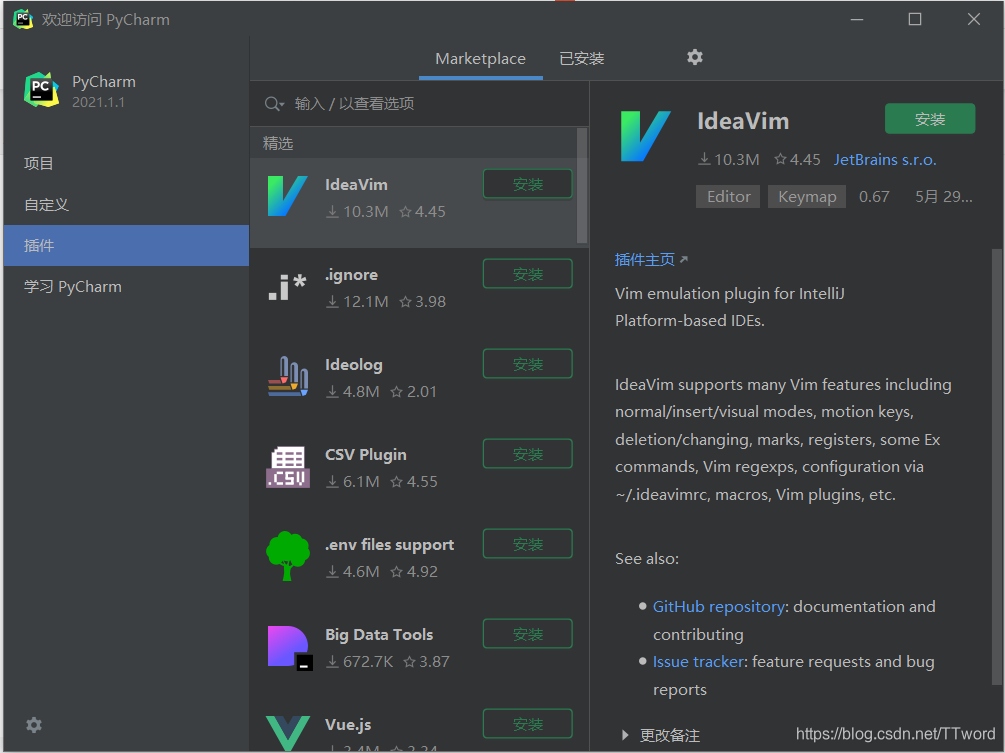This screenshot has width=1005, height=753.
Task: Open the GitHub repository link
Action: coord(718,607)
